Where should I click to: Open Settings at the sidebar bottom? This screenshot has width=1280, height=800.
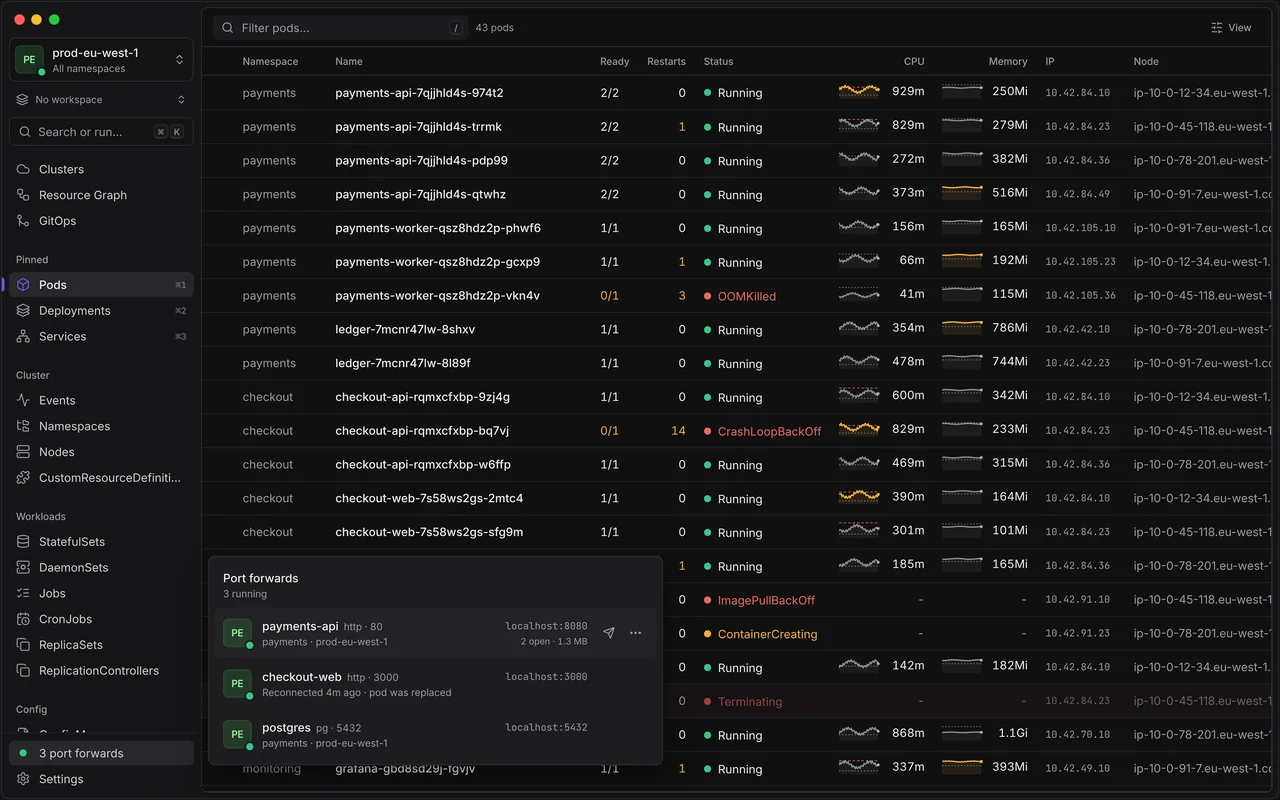click(101, 779)
